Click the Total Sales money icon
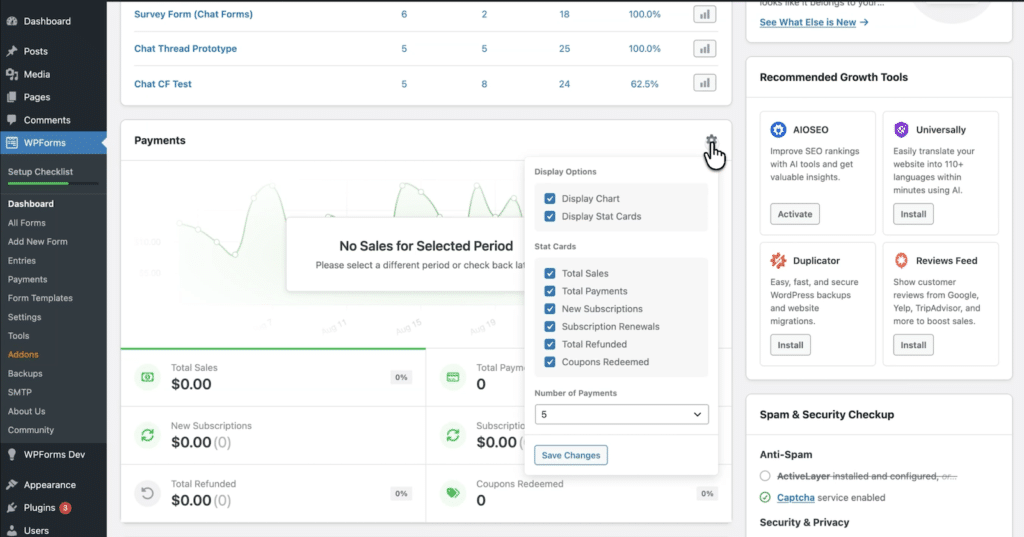The image size is (1024, 537). point(148,377)
